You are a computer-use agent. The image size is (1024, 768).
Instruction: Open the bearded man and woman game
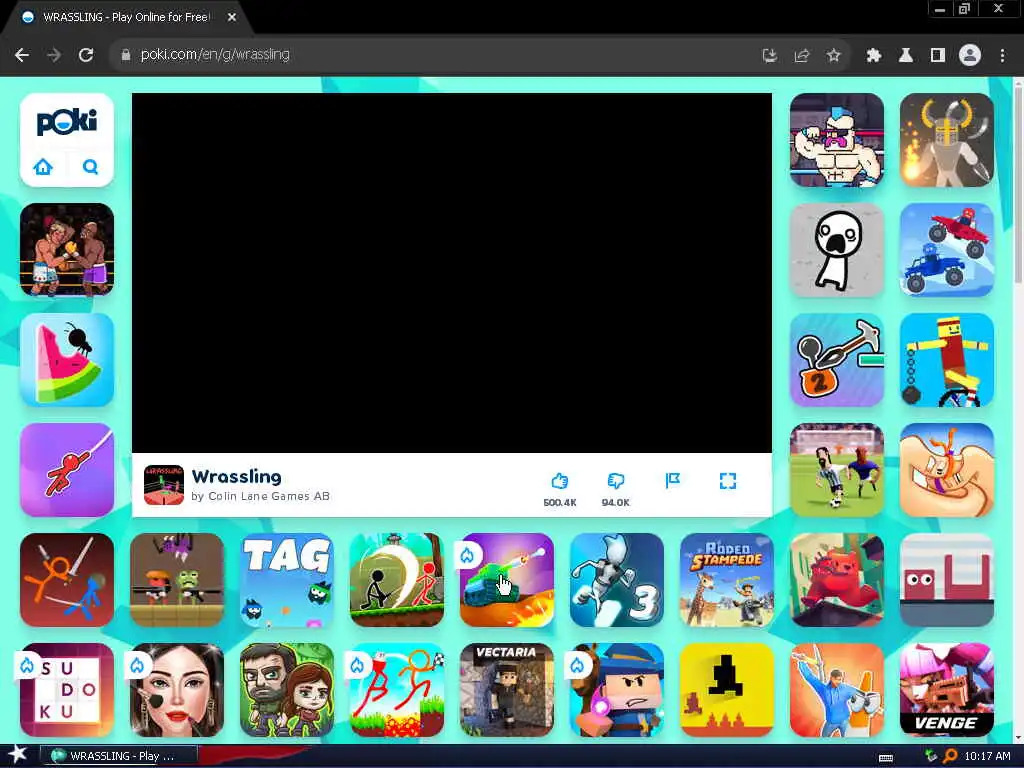pyautogui.click(x=287, y=690)
